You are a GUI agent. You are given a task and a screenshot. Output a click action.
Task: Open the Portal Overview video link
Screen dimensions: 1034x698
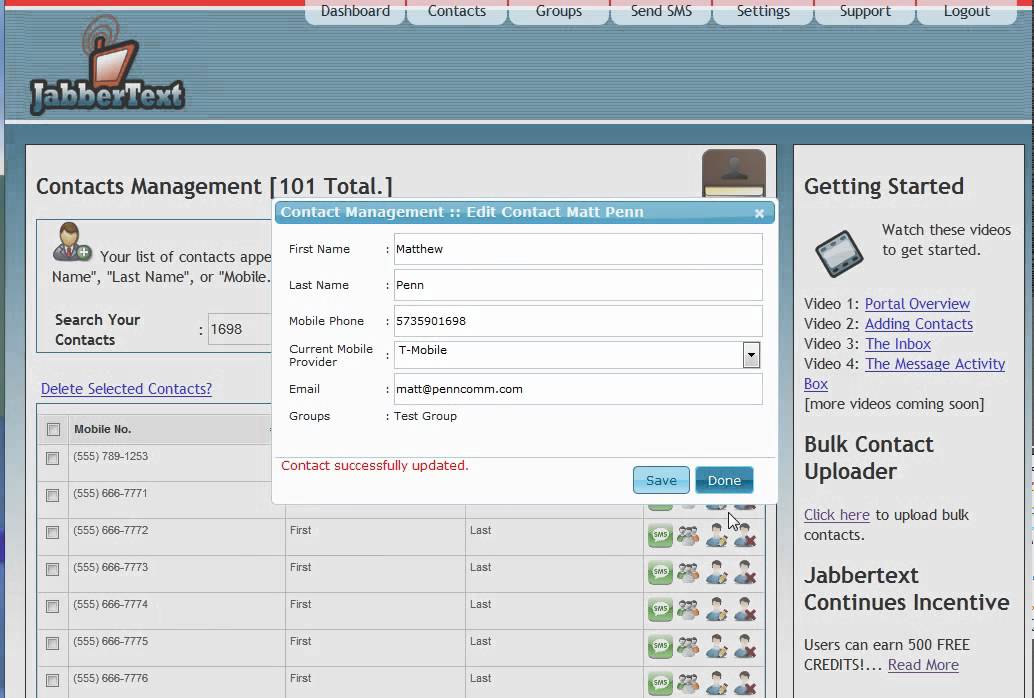(917, 303)
